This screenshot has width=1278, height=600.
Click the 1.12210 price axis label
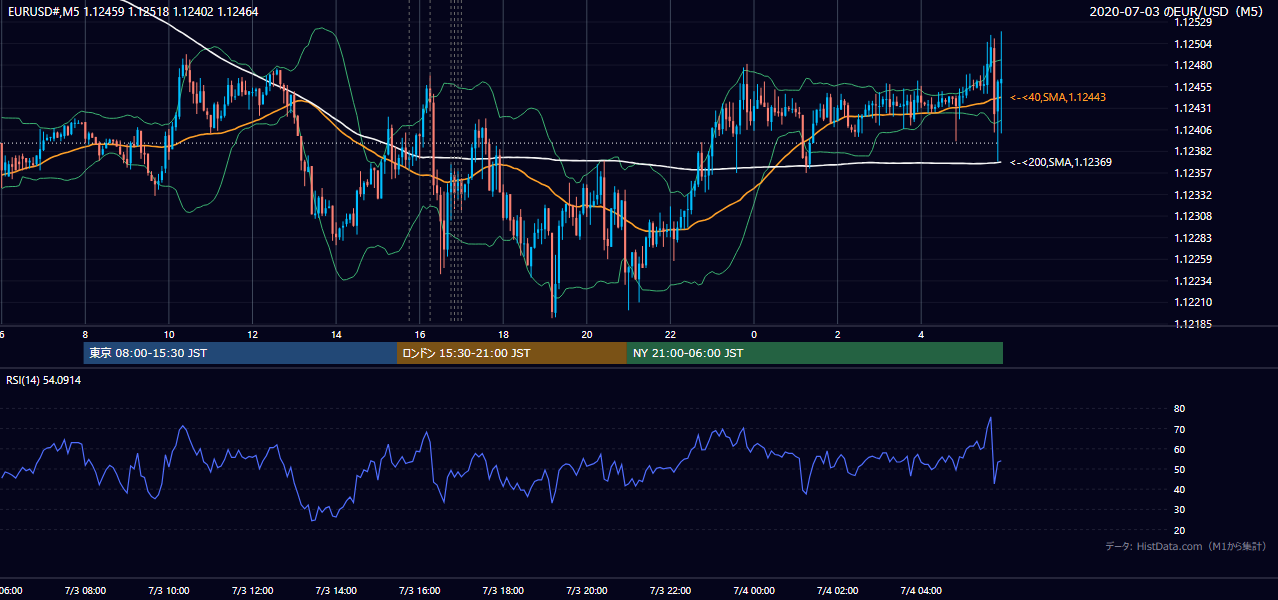pyautogui.click(x=1192, y=302)
